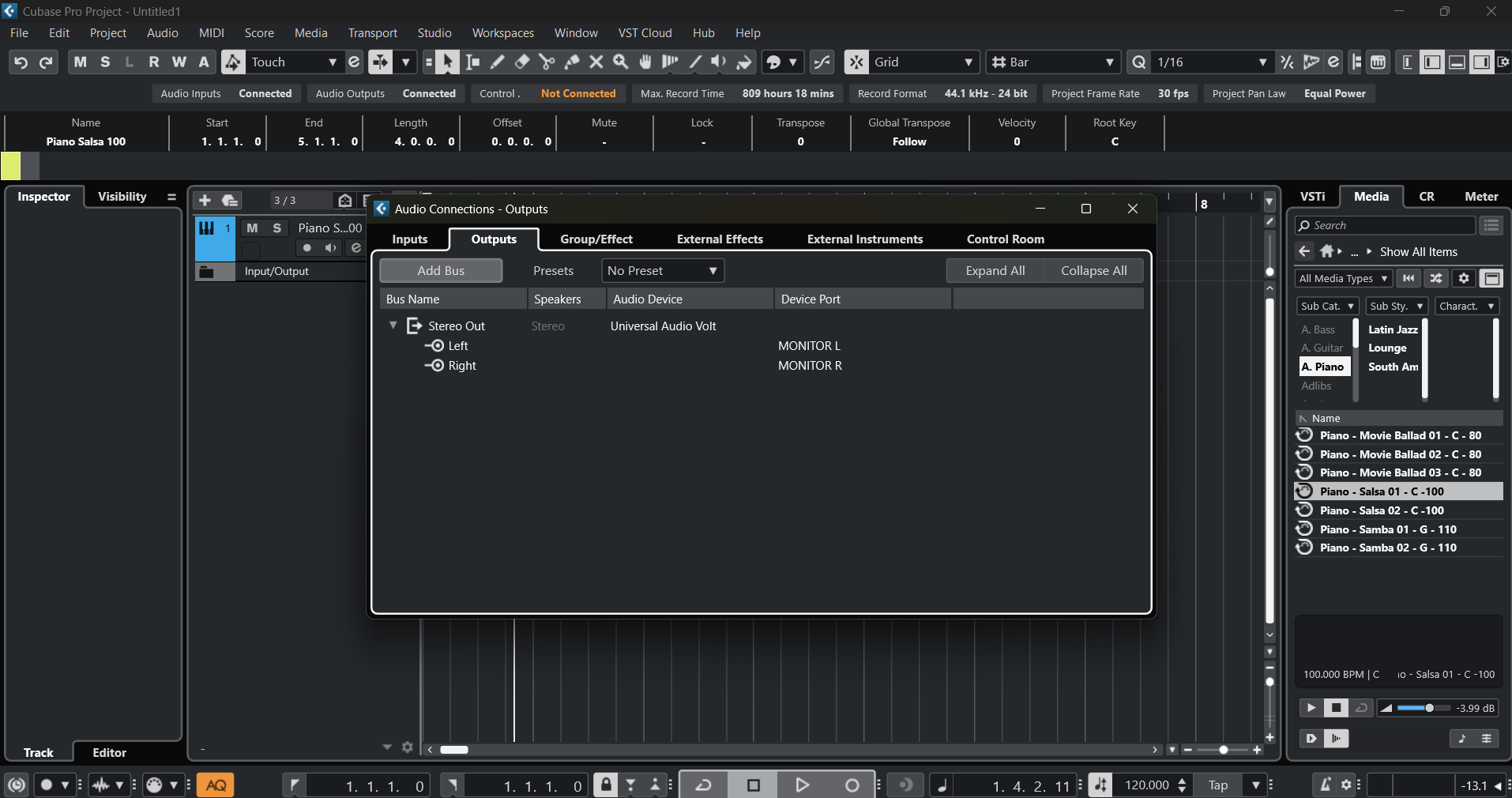
Task: Select the Split scissors tool
Action: [x=547, y=62]
